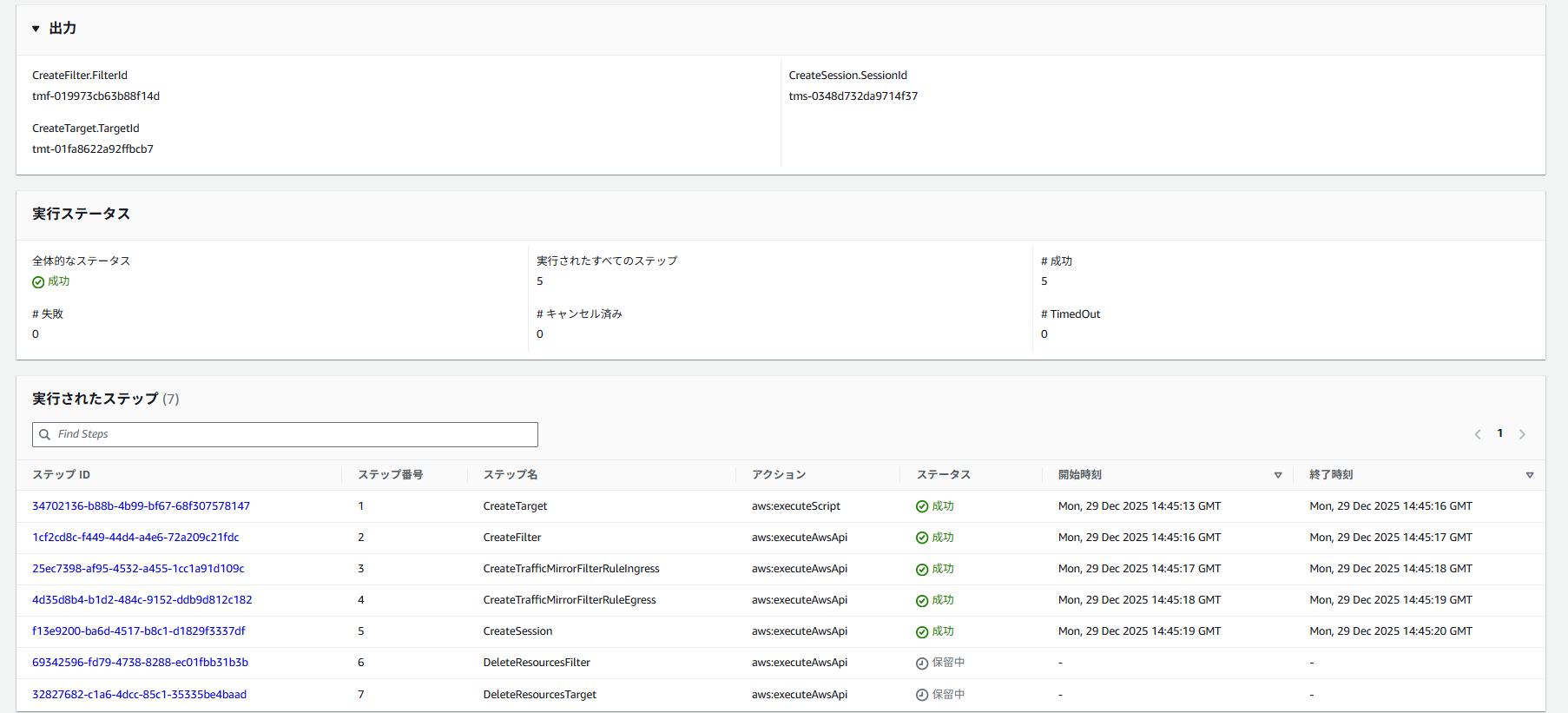
Task: Open step ID 4d35d8b4-b1d2-484c-9152-ddb9d812c182
Action: coord(142,600)
